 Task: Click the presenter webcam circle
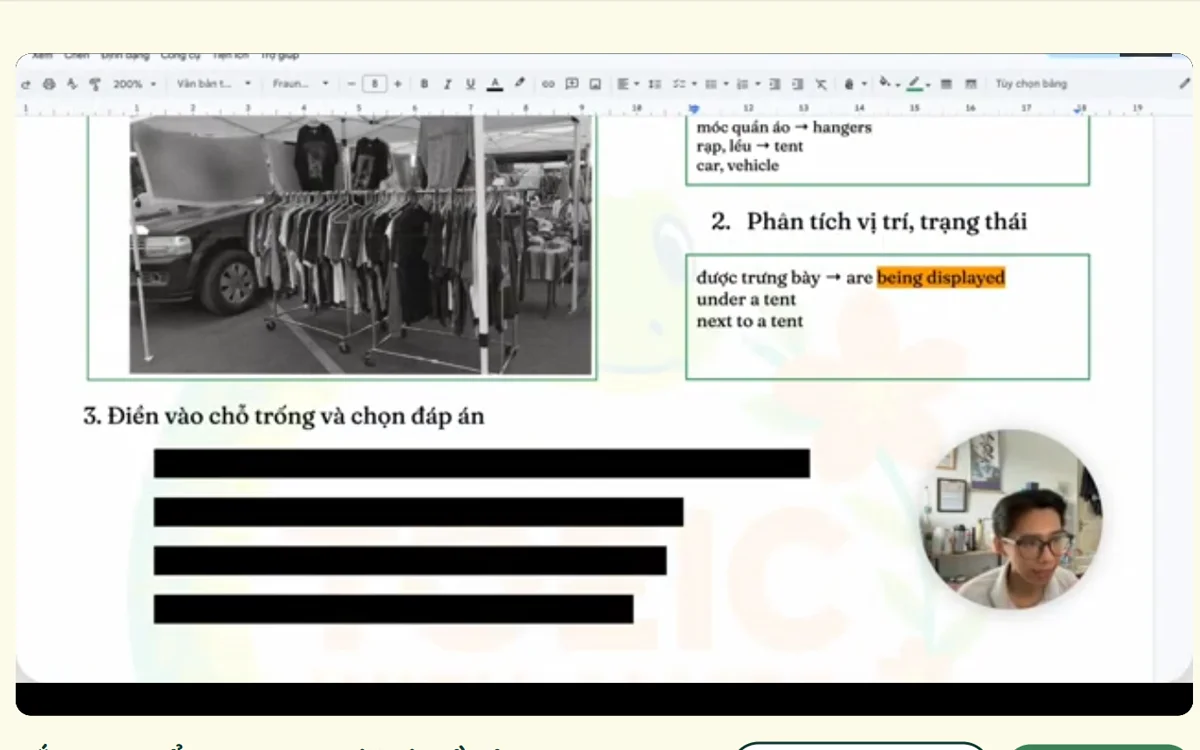click(1010, 519)
